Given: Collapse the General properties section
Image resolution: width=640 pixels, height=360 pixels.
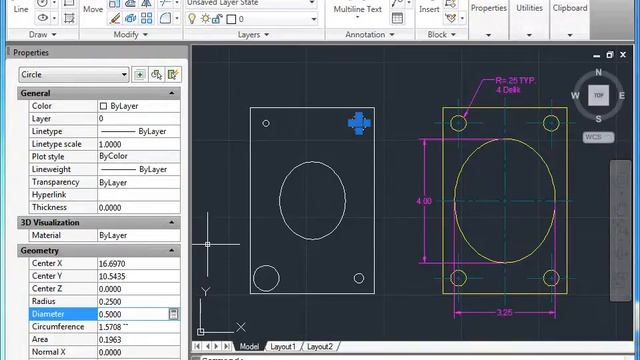Looking at the screenshot, I should [172, 93].
